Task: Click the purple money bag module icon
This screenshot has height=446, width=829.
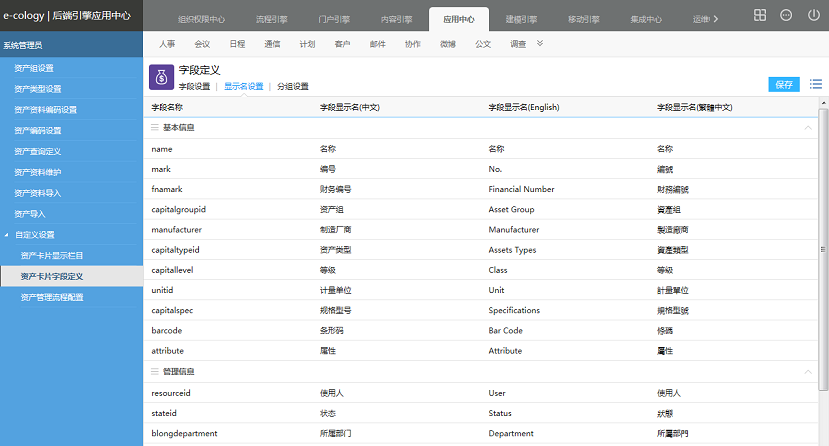Action: (161, 78)
